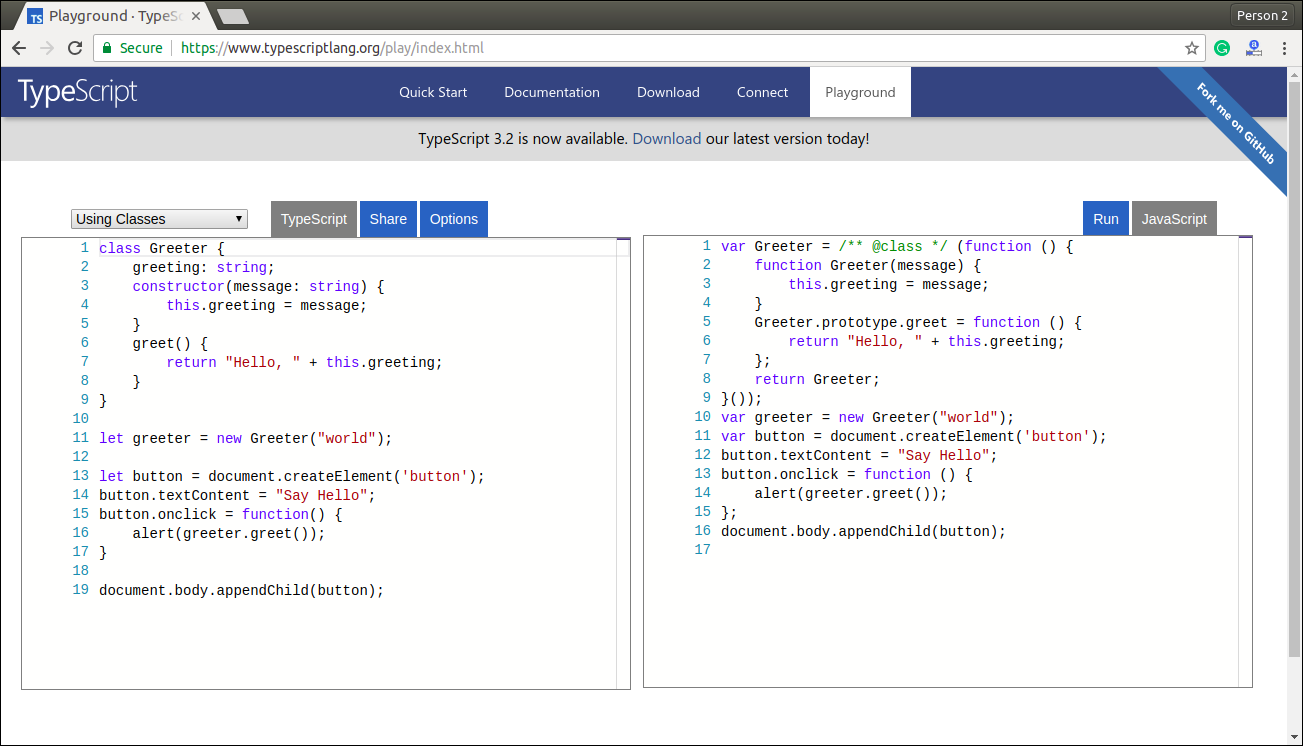Run the compiled code
This screenshot has height=746, width=1303.
tap(1106, 219)
